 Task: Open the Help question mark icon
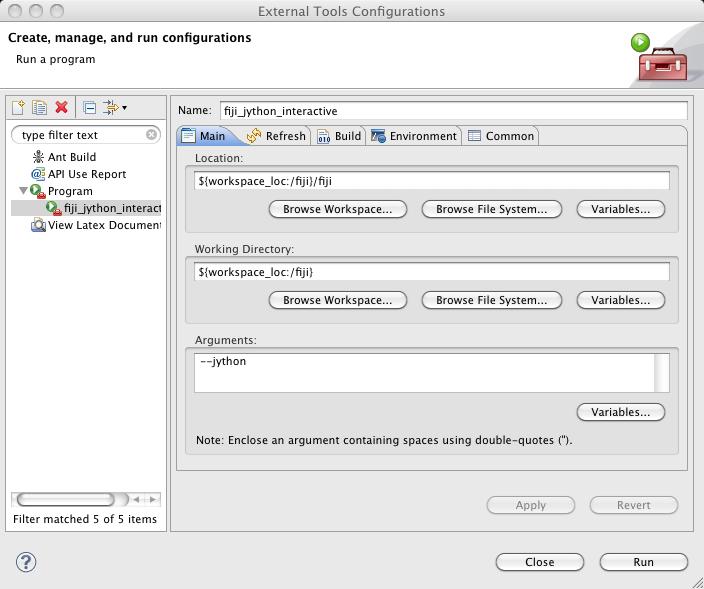(x=27, y=562)
